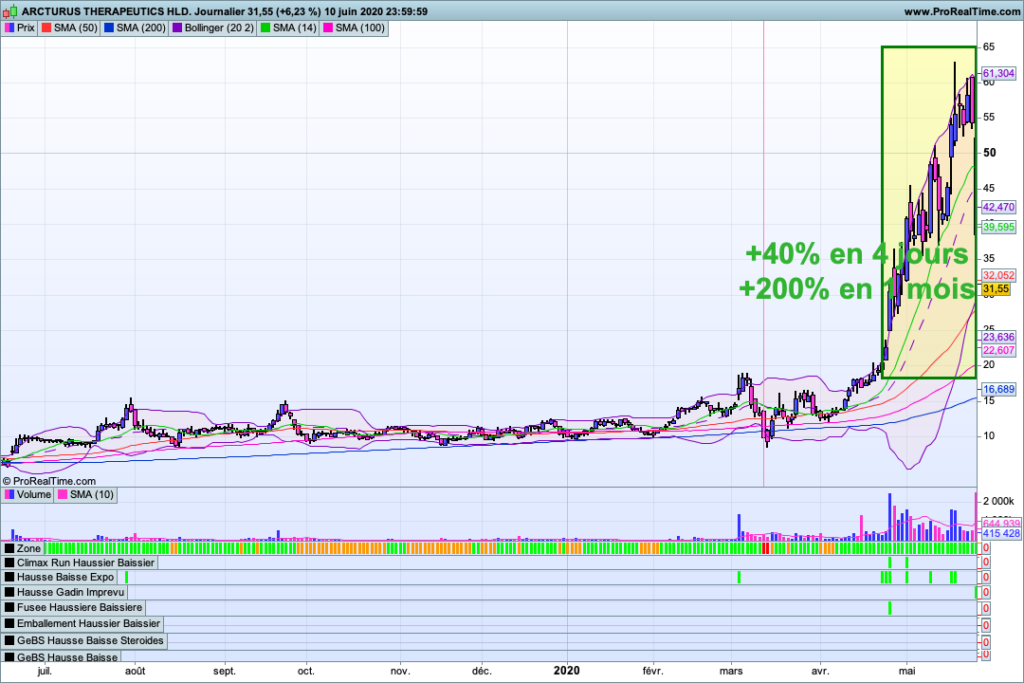Click the 0 value in Zone row
Viewport: 1024px width, 683px height.
point(986,548)
